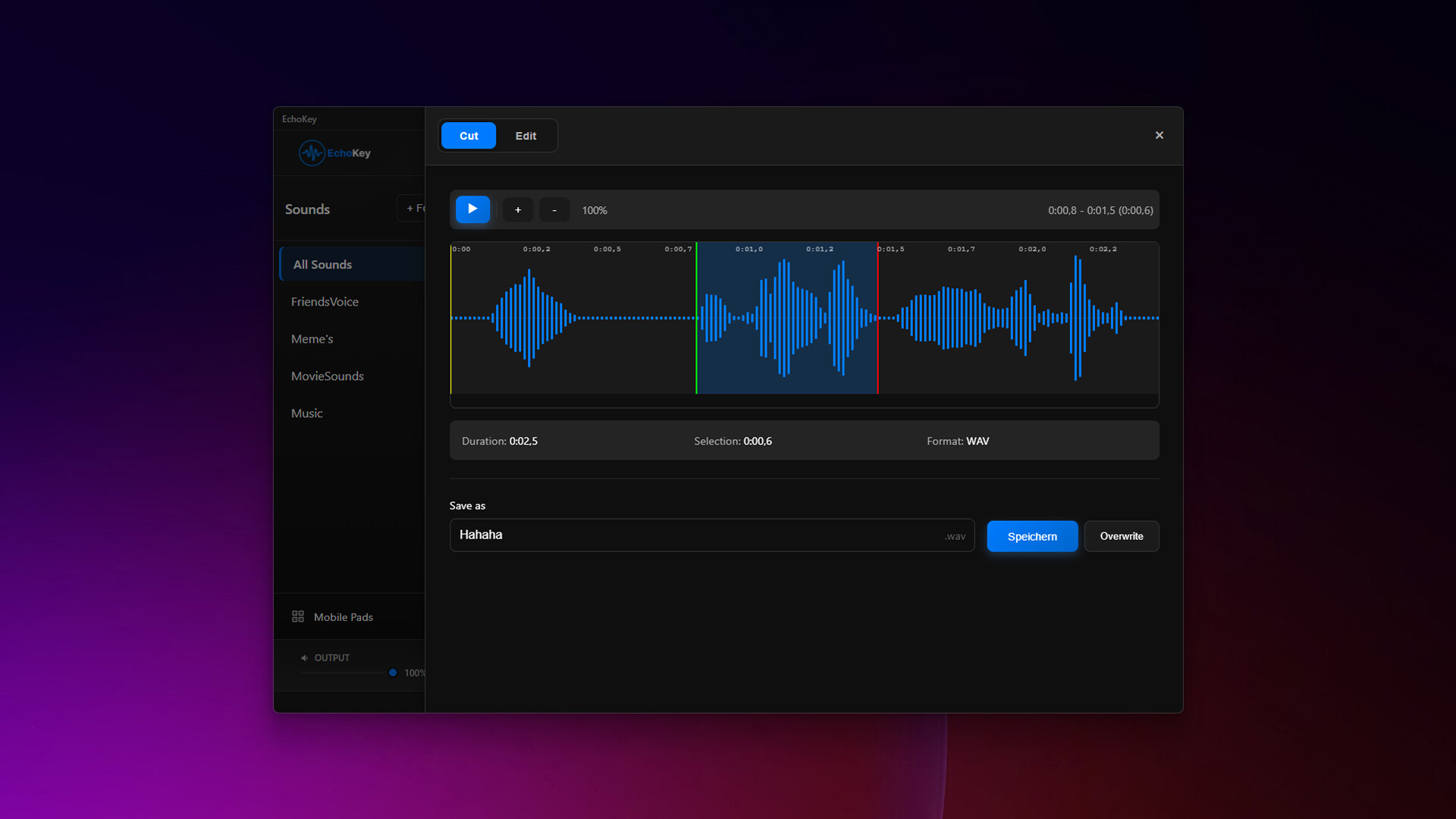Screen dimensions: 1456x819
Task: Zoom in with the plus button
Action: tap(518, 210)
